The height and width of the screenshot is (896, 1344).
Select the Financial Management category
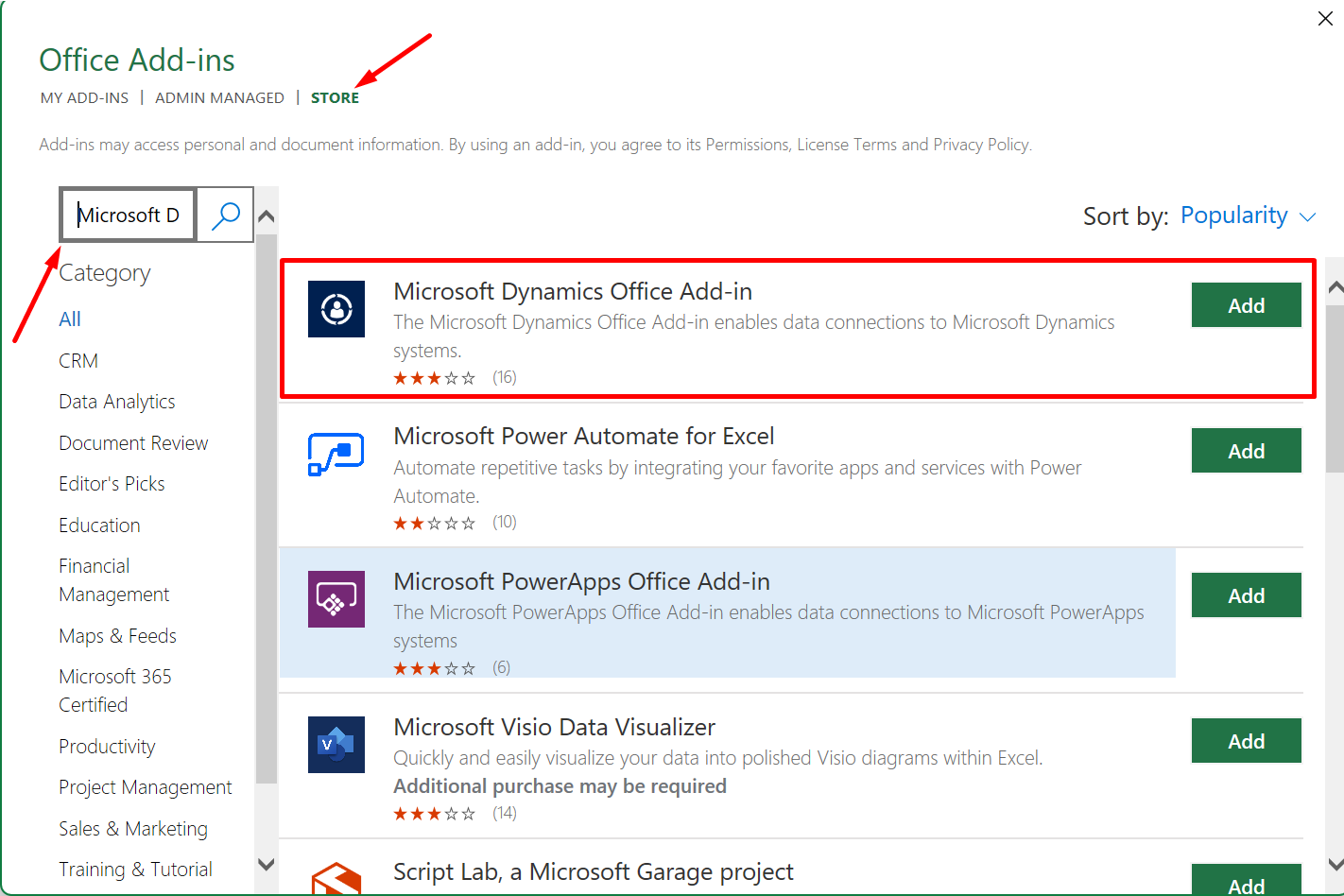point(114,580)
